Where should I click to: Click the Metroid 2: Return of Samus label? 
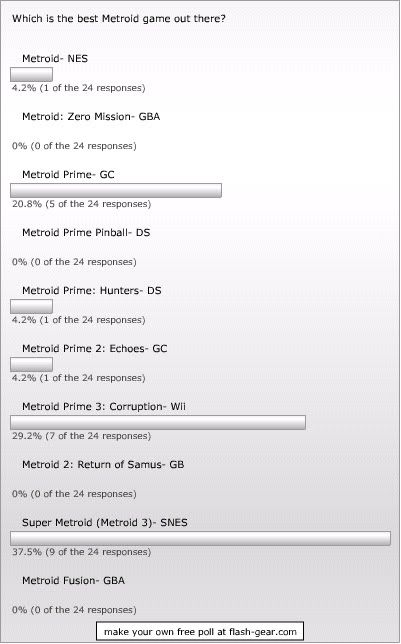(103, 465)
